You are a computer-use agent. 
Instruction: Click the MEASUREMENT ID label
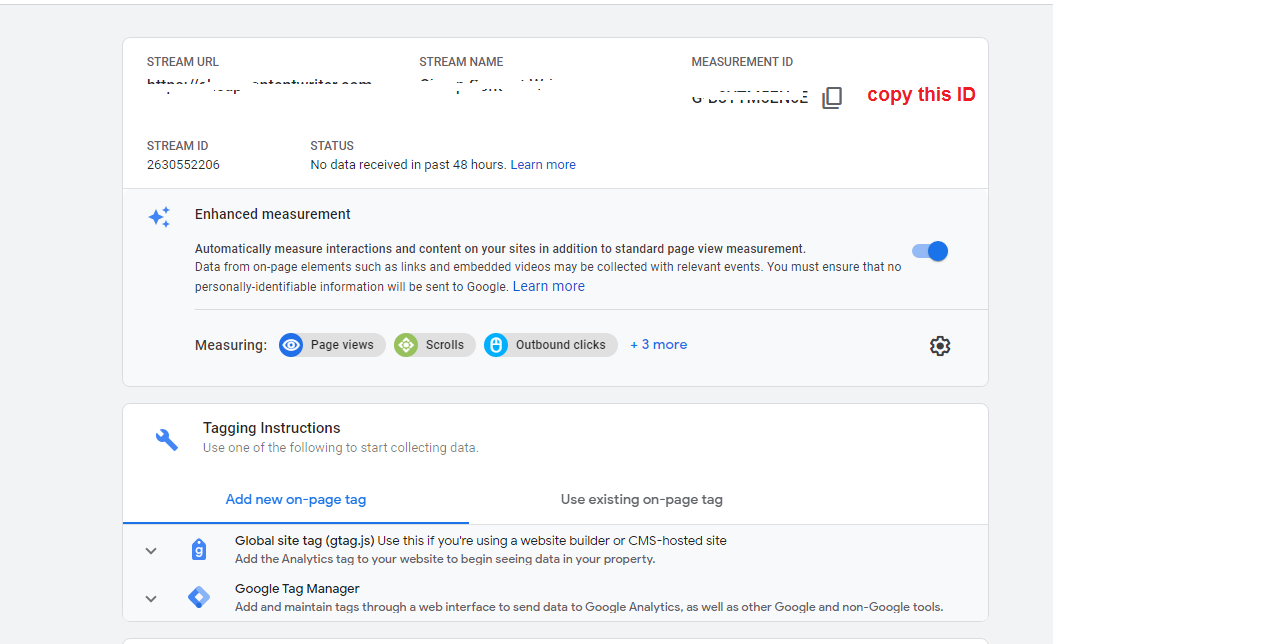click(x=742, y=62)
